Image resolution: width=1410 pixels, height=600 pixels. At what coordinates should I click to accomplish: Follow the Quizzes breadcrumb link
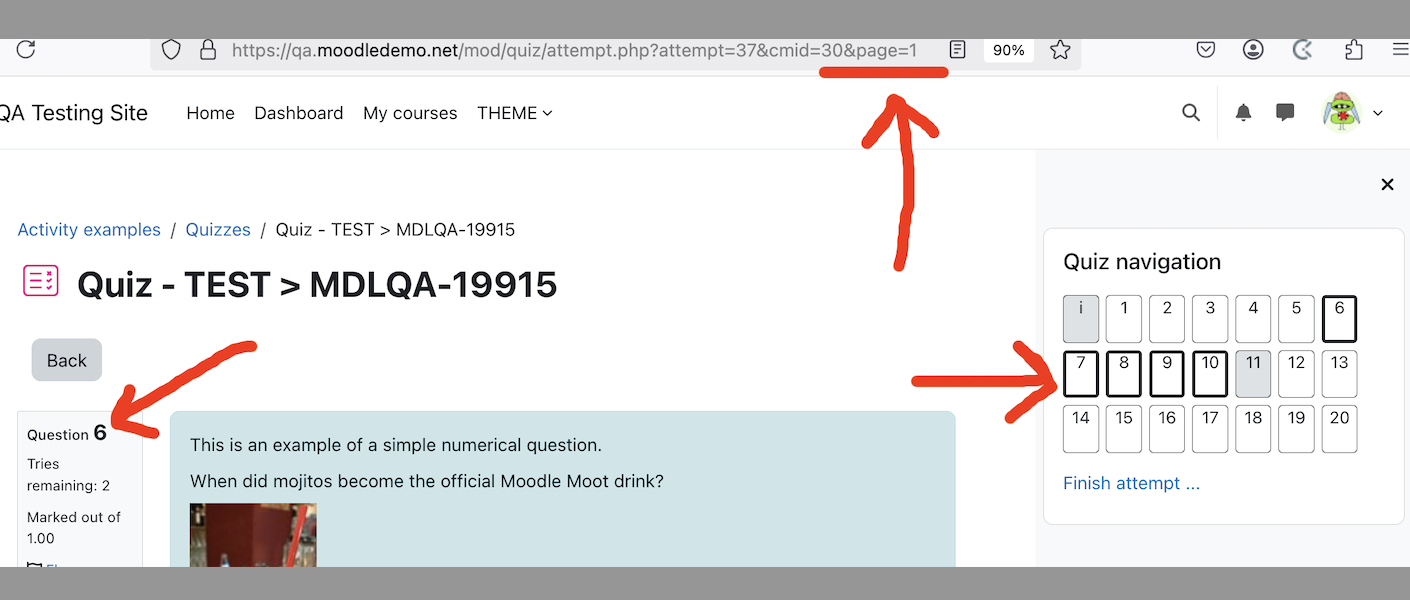218,230
